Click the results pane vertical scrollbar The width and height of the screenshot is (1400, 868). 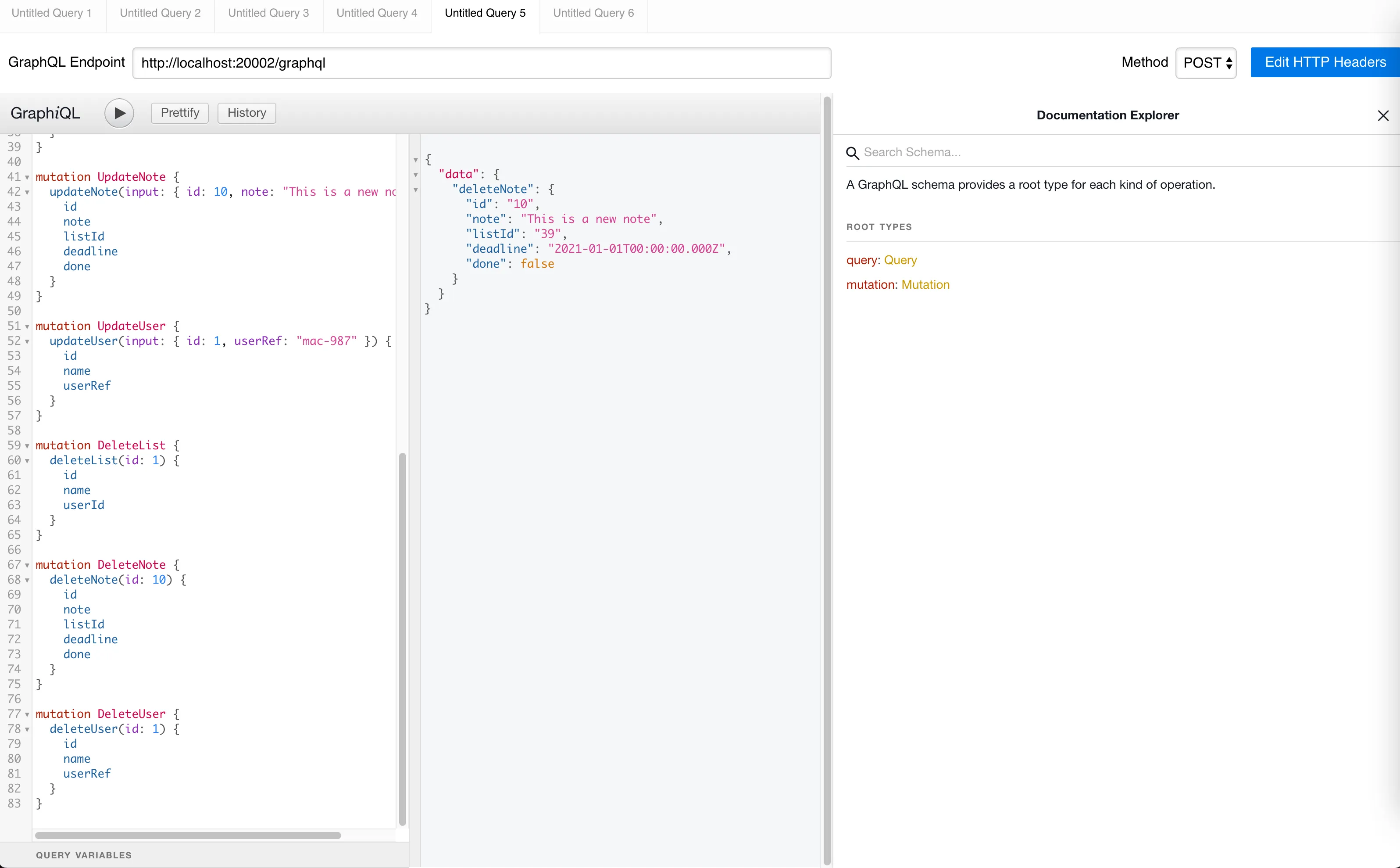point(827,481)
